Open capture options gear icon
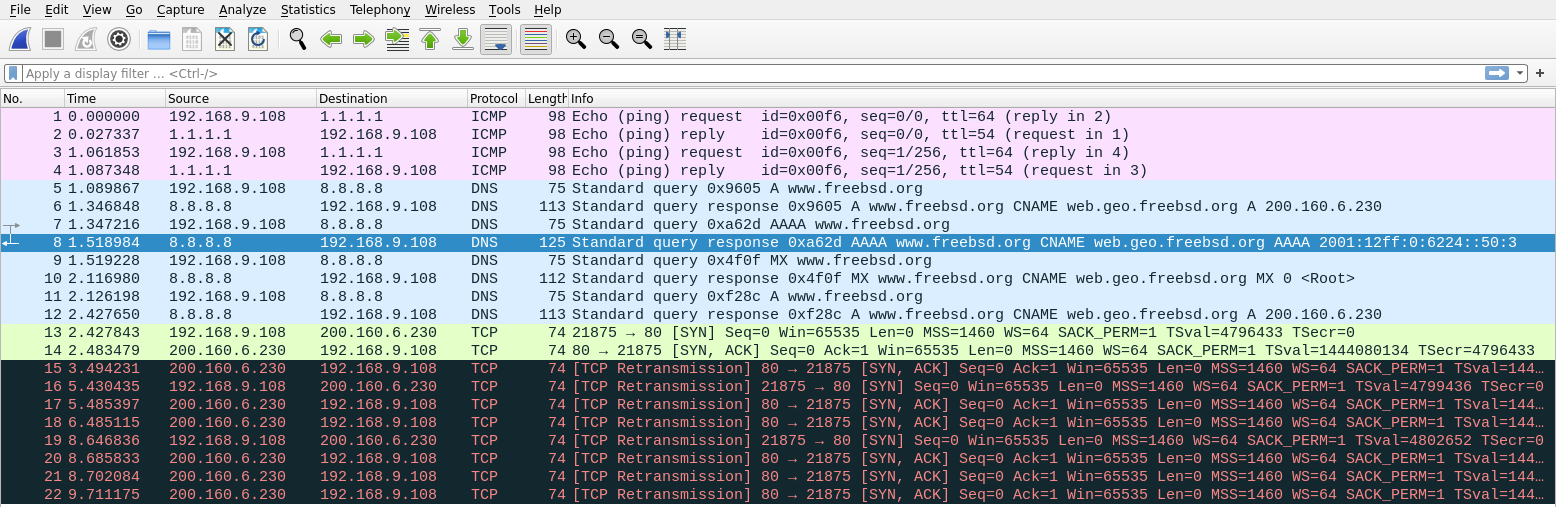 [119, 39]
